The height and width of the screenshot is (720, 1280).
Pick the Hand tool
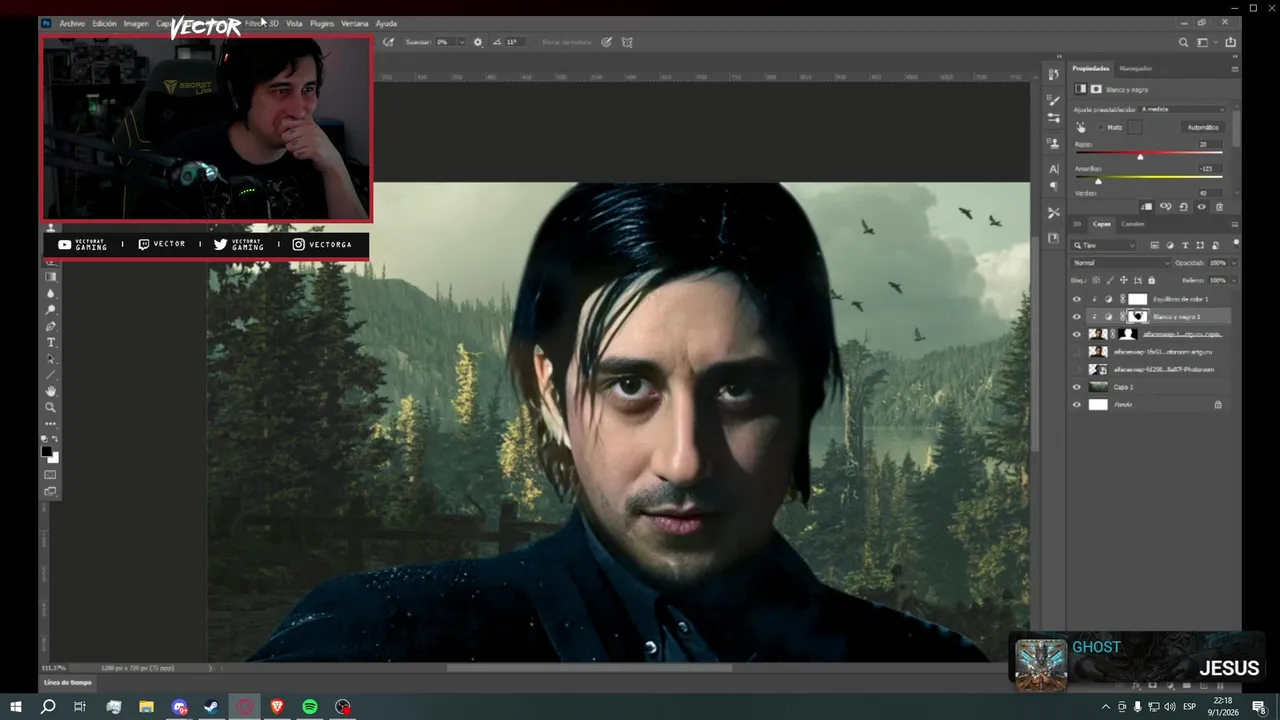51,391
